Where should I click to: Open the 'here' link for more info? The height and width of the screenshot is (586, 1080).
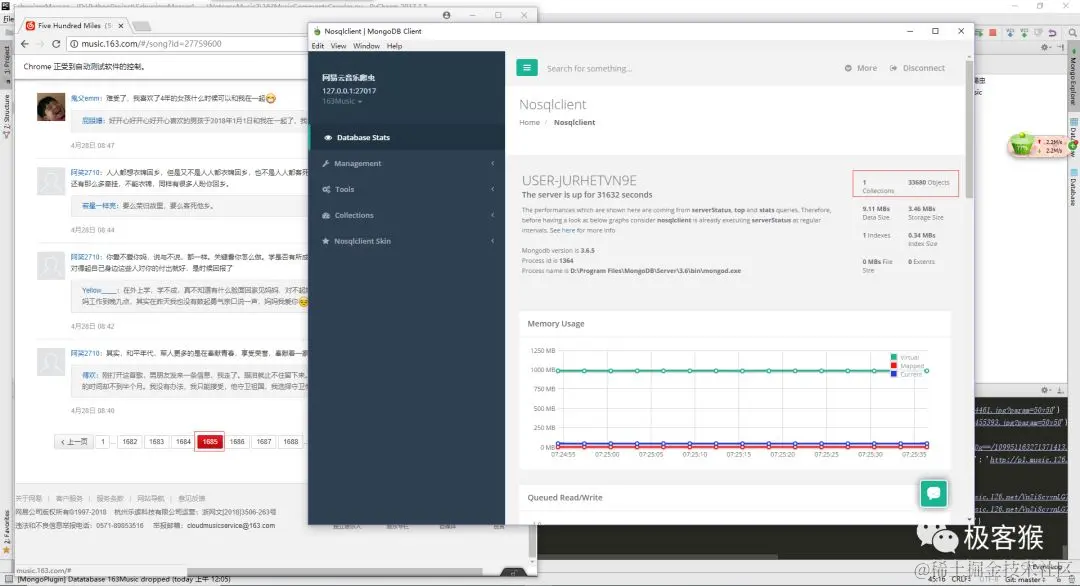point(568,230)
